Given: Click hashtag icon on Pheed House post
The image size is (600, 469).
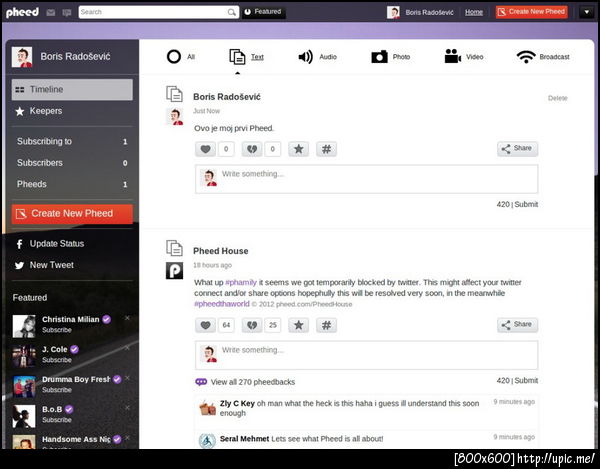Looking at the screenshot, I should (326, 325).
